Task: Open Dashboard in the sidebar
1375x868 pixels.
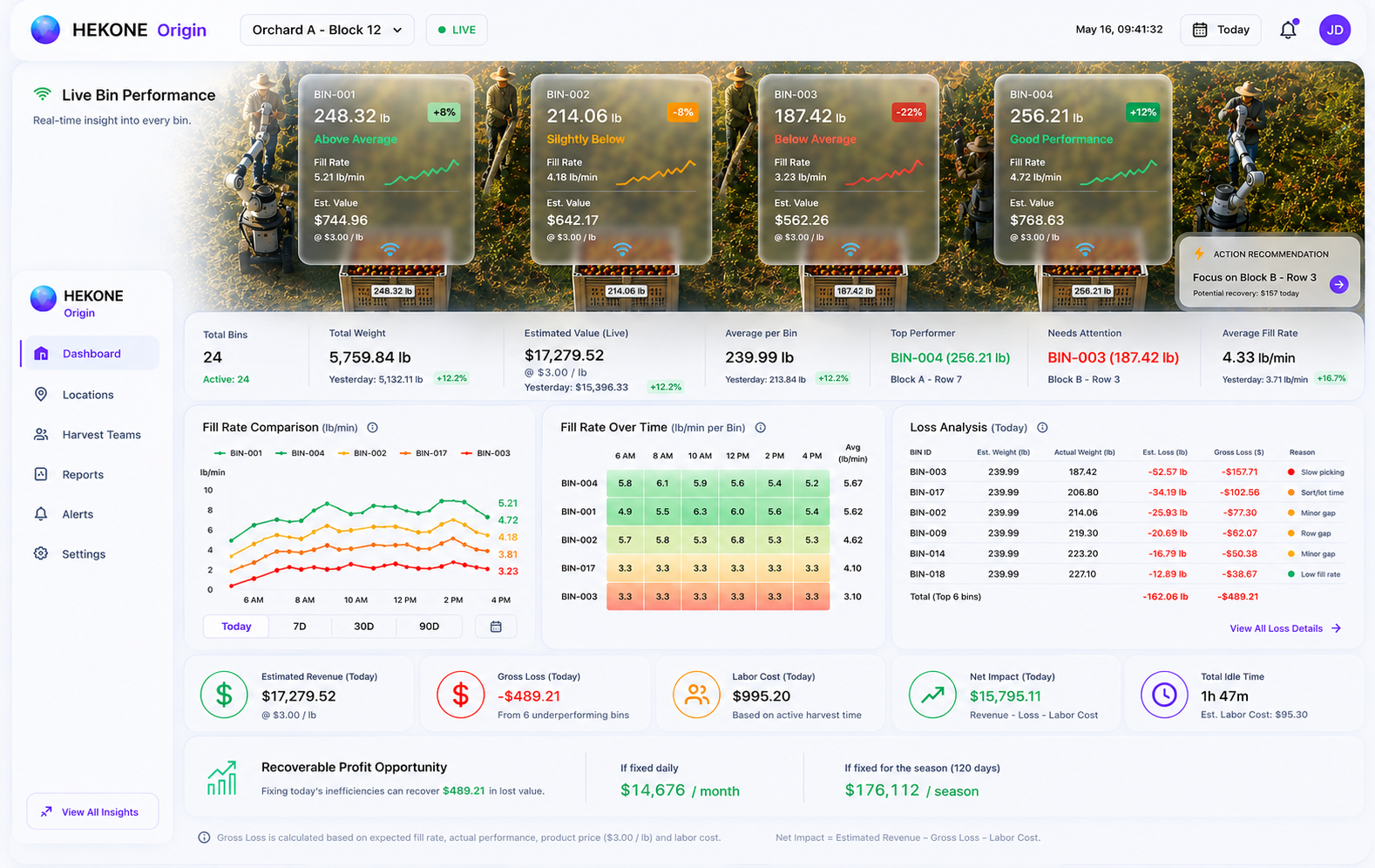Action: pyautogui.click(x=90, y=353)
